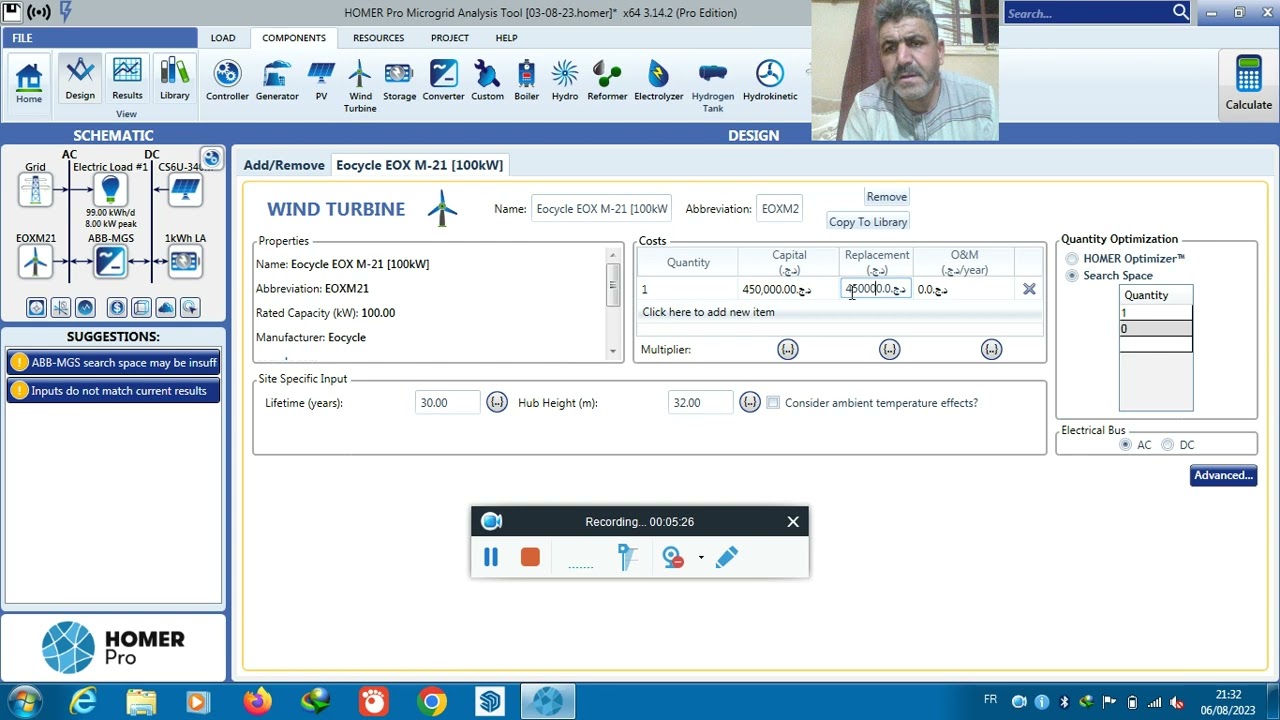This screenshot has height=720, width=1280.
Task: Open the ABB-MGS converter in the schematic
Action: pyautogui.click(x=110, y=262)
